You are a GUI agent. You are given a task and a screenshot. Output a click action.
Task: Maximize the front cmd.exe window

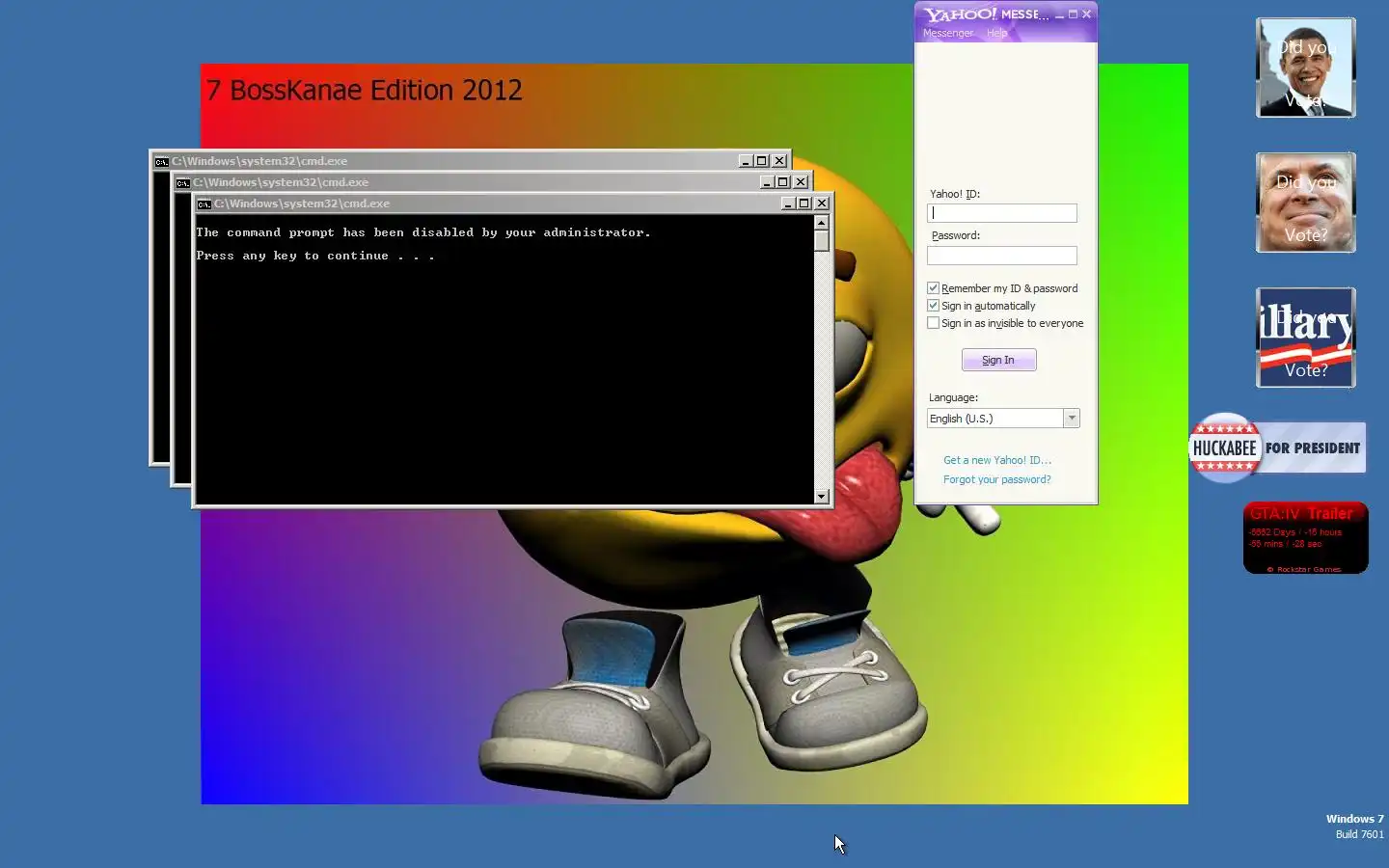tap(804, 203)
